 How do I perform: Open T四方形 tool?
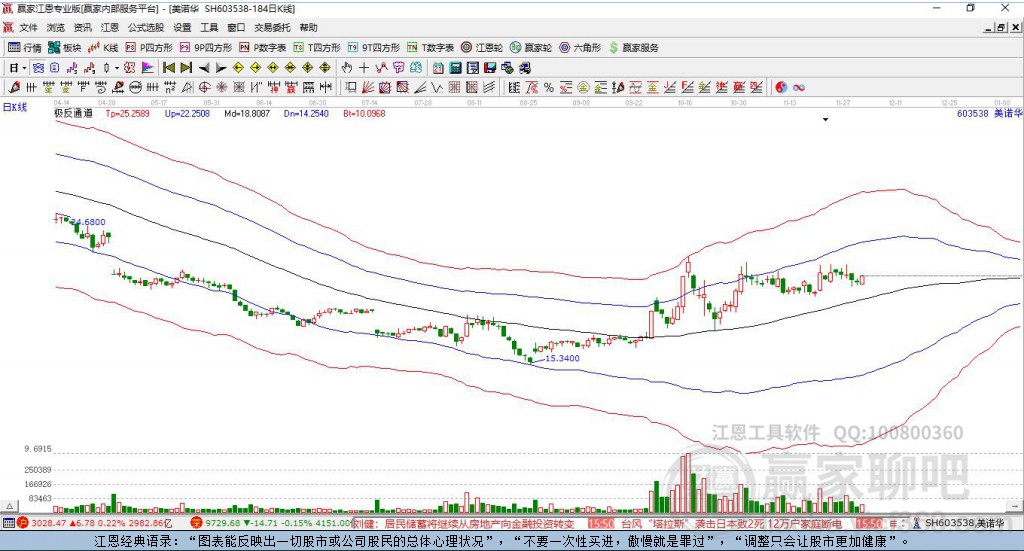(317, 48)
